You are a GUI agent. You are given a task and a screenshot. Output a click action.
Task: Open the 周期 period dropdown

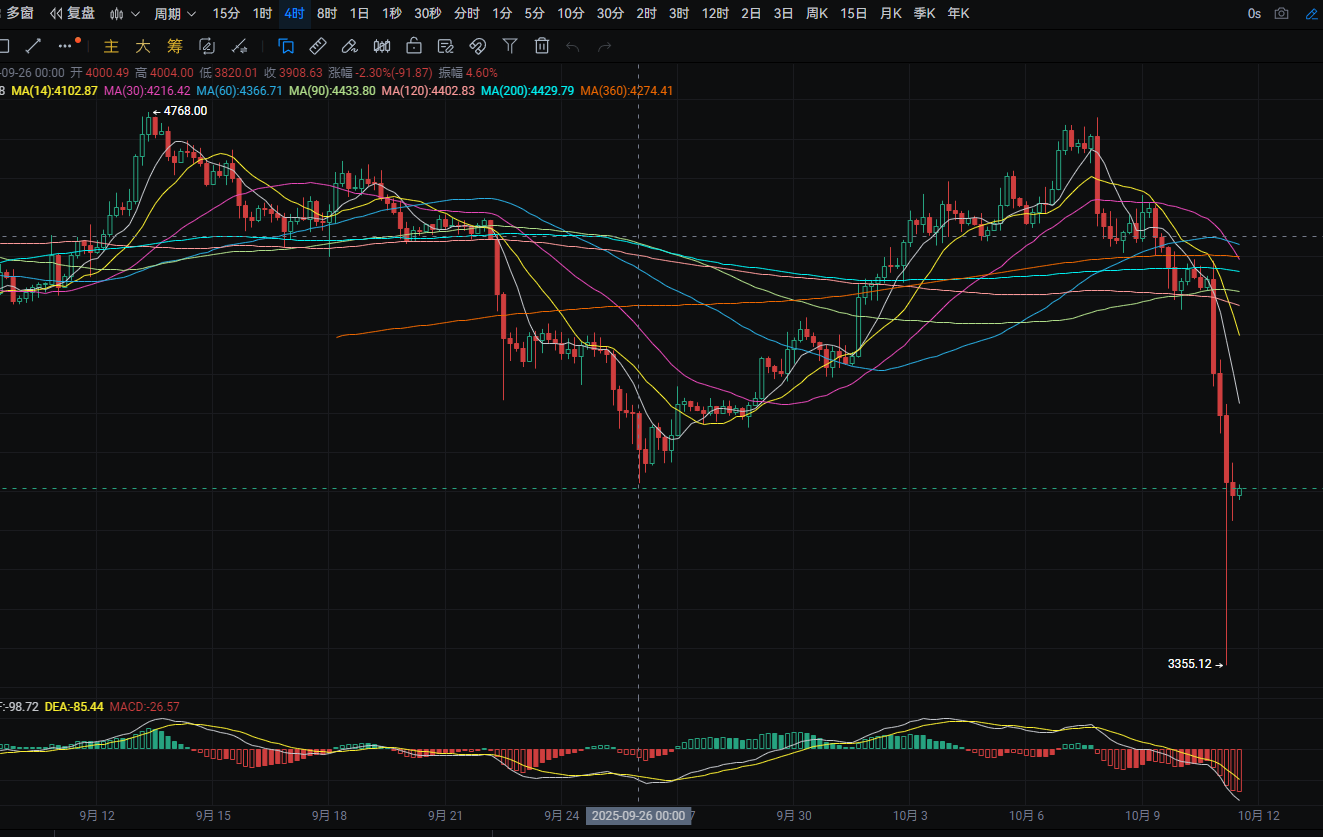(x=175, y=14)
